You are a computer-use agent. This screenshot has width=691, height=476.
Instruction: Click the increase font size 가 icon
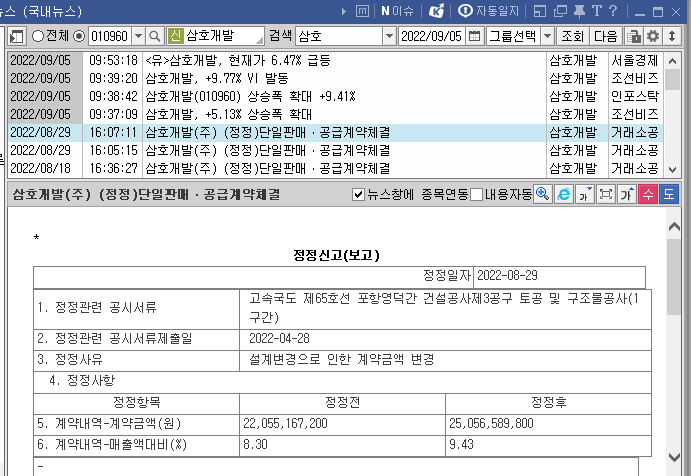click(x=627, y=194)
